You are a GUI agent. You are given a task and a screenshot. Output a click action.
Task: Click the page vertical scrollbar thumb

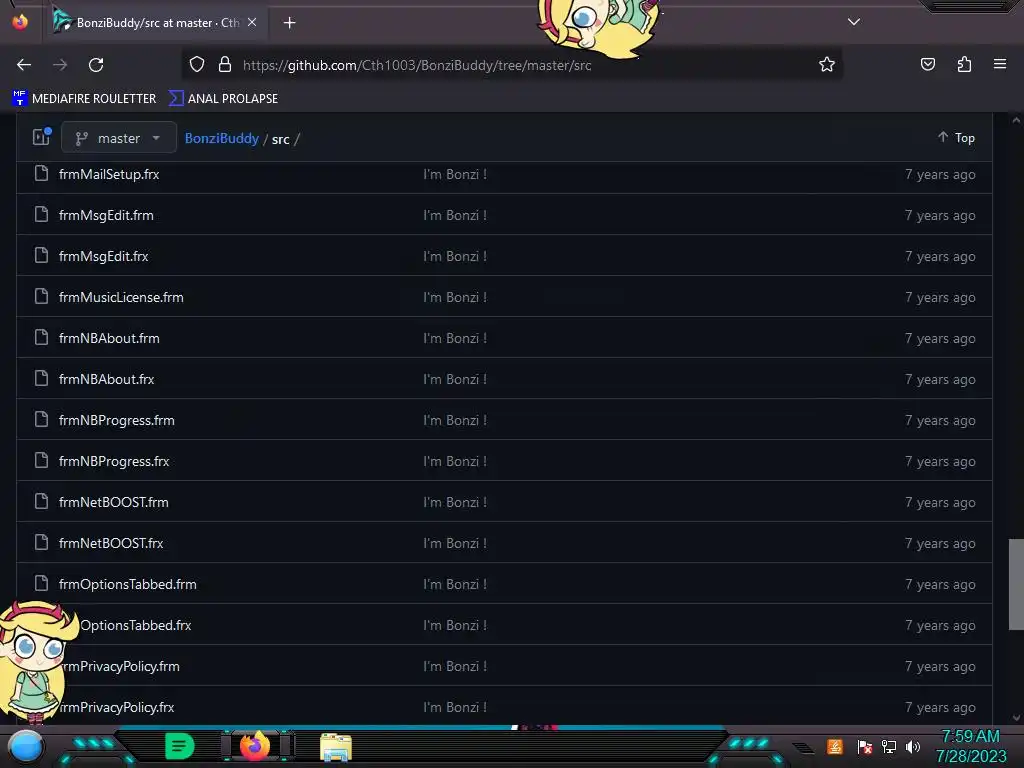1016,584
